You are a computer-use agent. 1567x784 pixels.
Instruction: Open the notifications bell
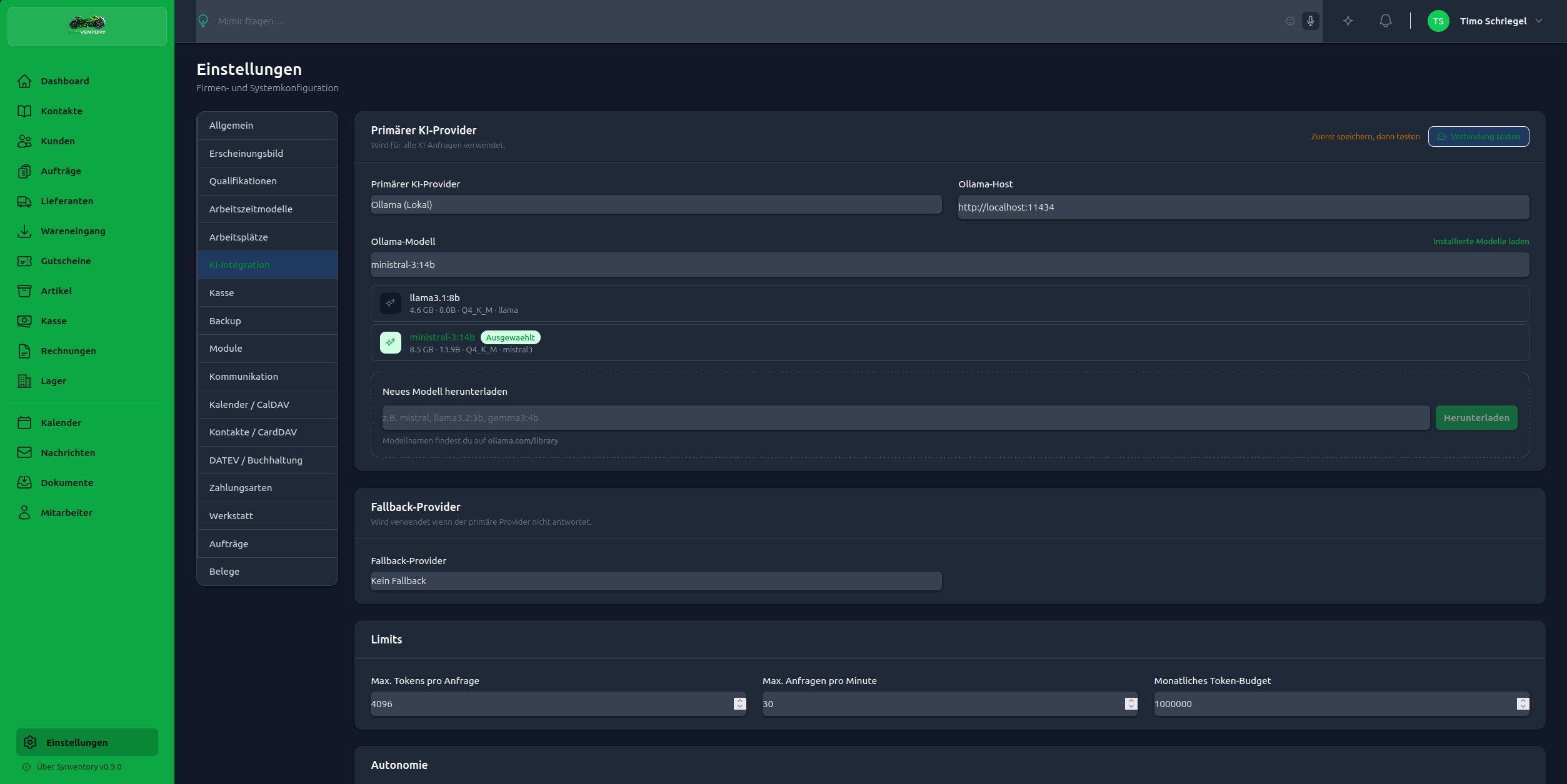click(x=1385, y=21)
